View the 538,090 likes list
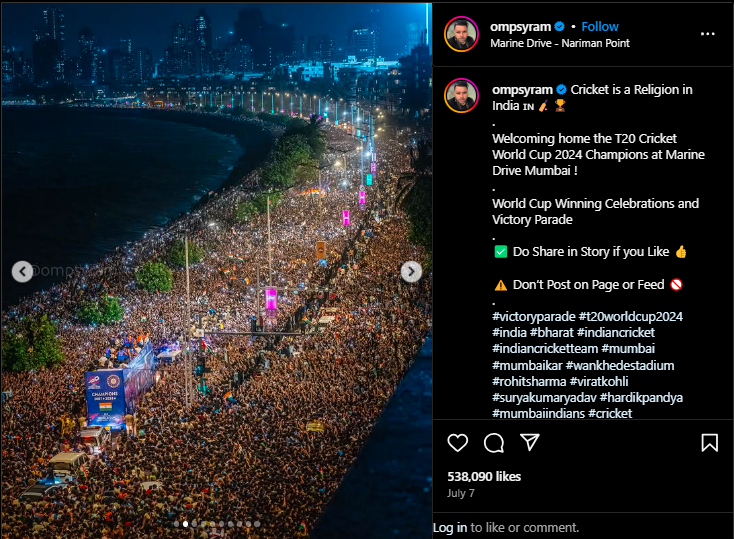The image size is (734, 539). (x=484, y=477)
